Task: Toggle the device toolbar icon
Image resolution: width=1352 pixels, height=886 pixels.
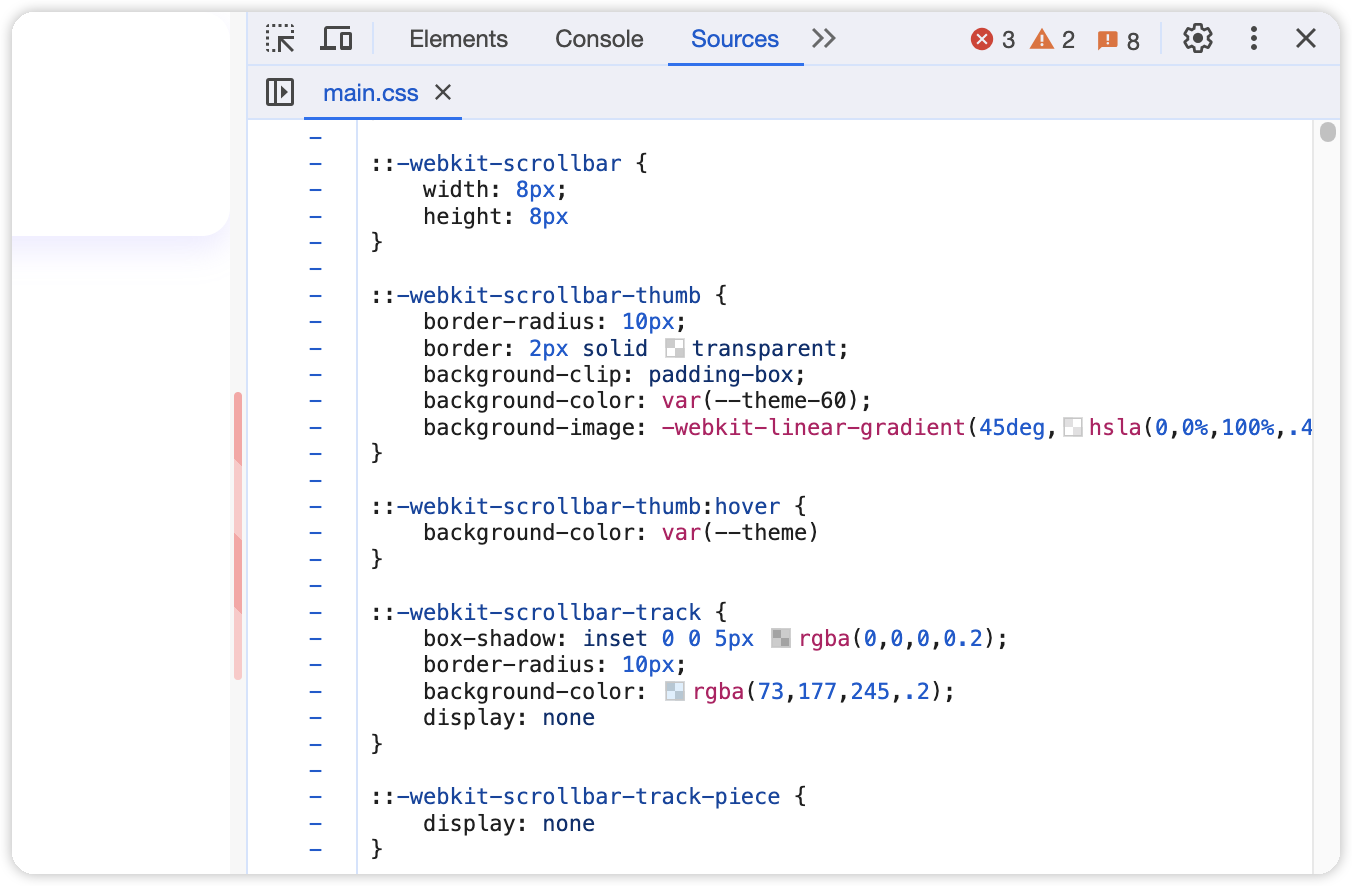Action: point(336,39)
